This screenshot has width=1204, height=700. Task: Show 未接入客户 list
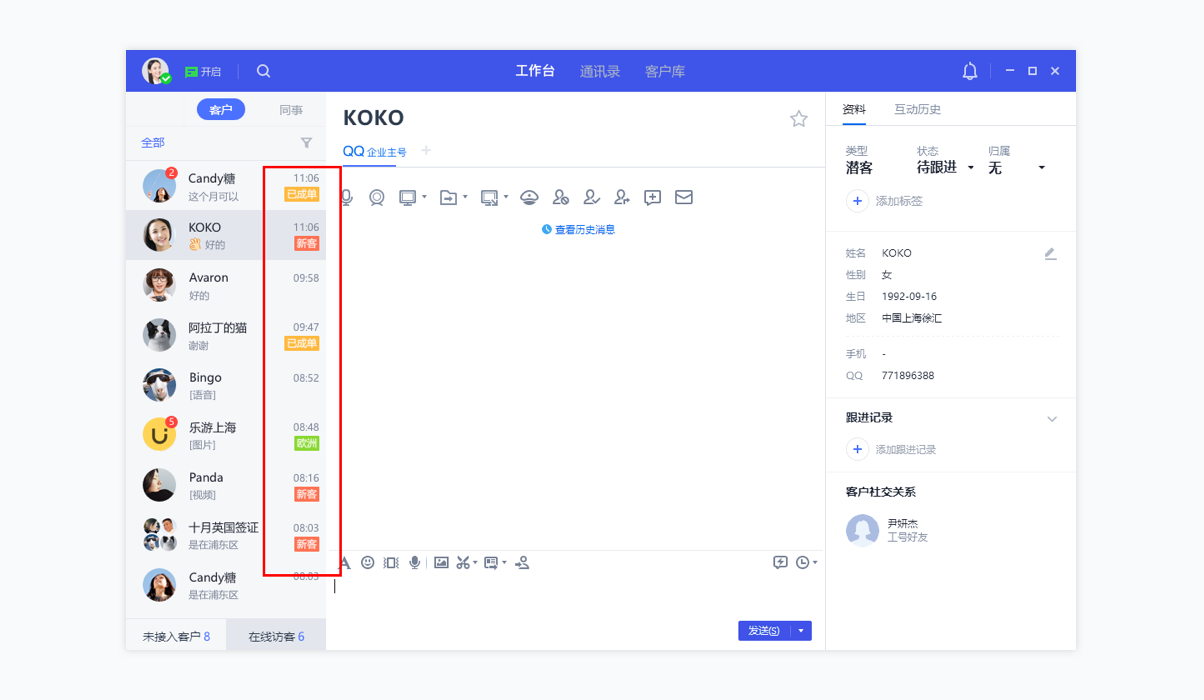[x=176, y=636]
